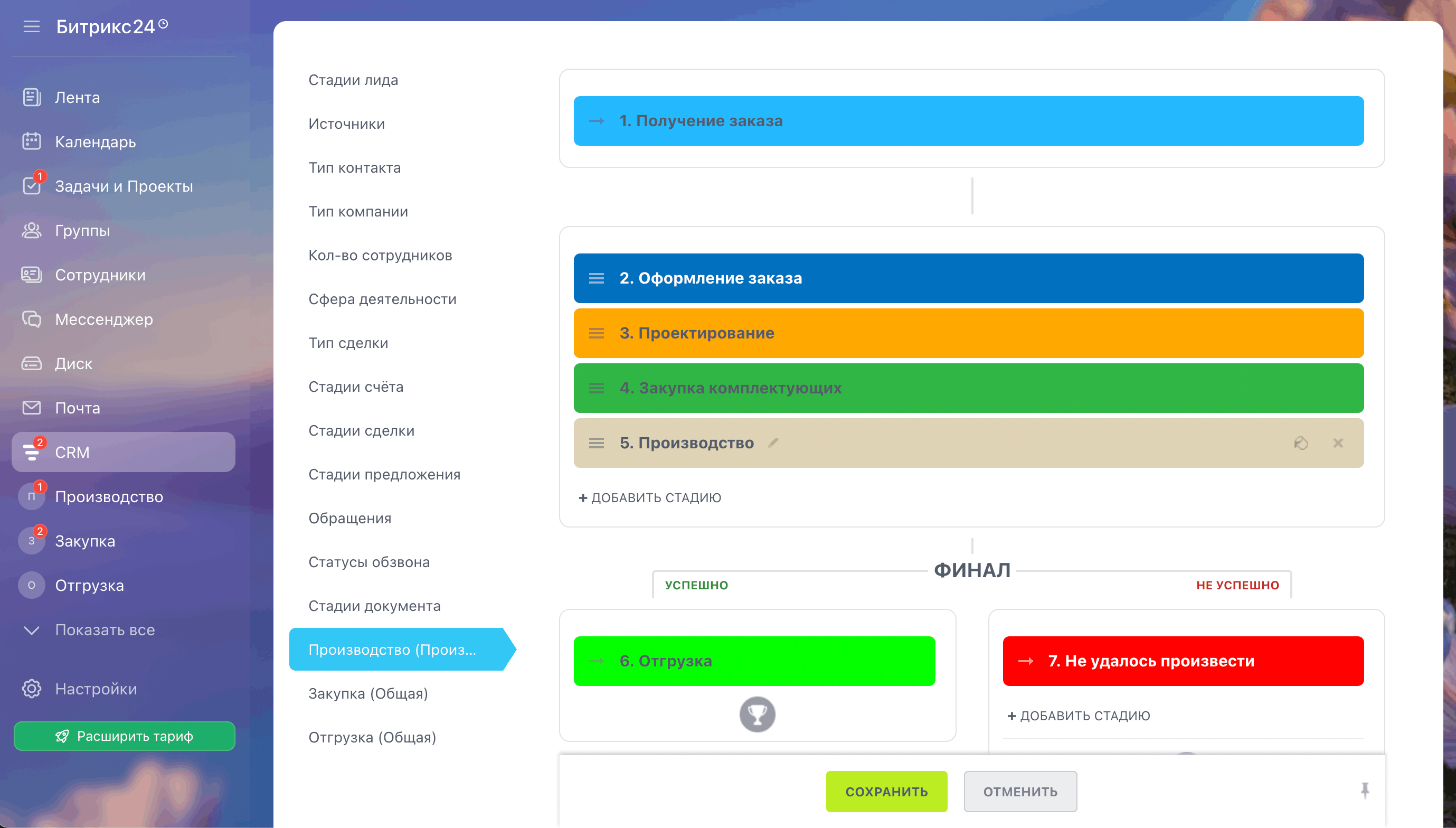The width and height of the screenshot is (1456, 828).
Task: Click the Диск drive icon
Action: point(31,363)
